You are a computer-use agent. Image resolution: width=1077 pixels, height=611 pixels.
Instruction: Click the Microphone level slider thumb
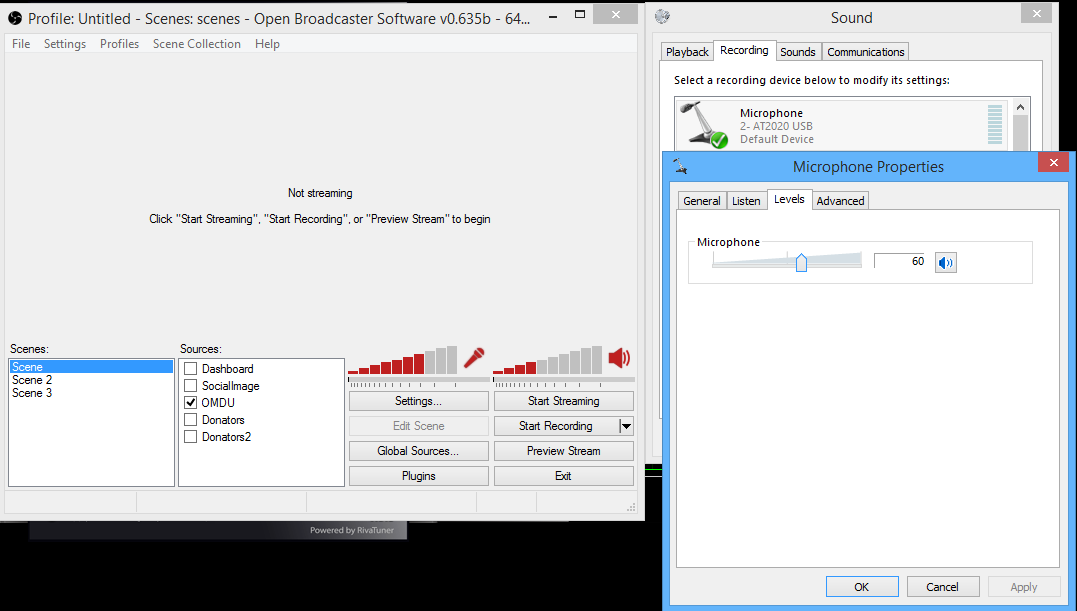[x=801, y=262]
